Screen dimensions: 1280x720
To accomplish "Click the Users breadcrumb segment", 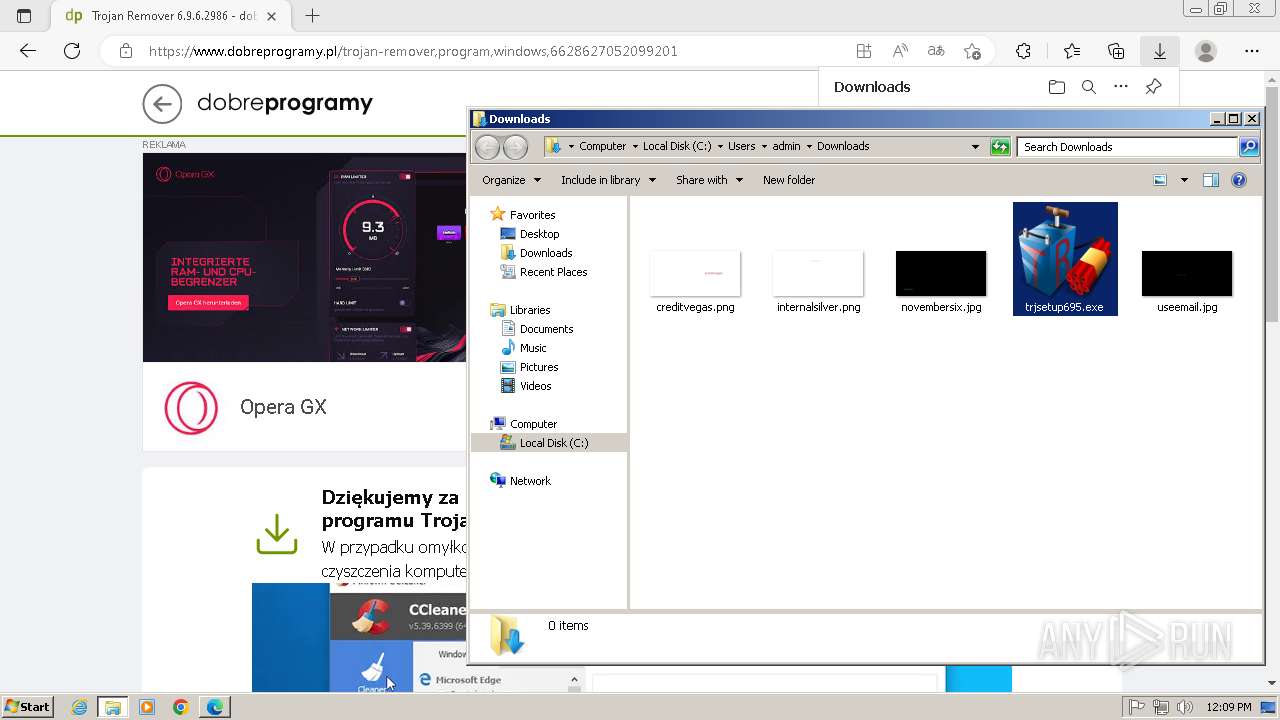I will [x=741, y=146].
